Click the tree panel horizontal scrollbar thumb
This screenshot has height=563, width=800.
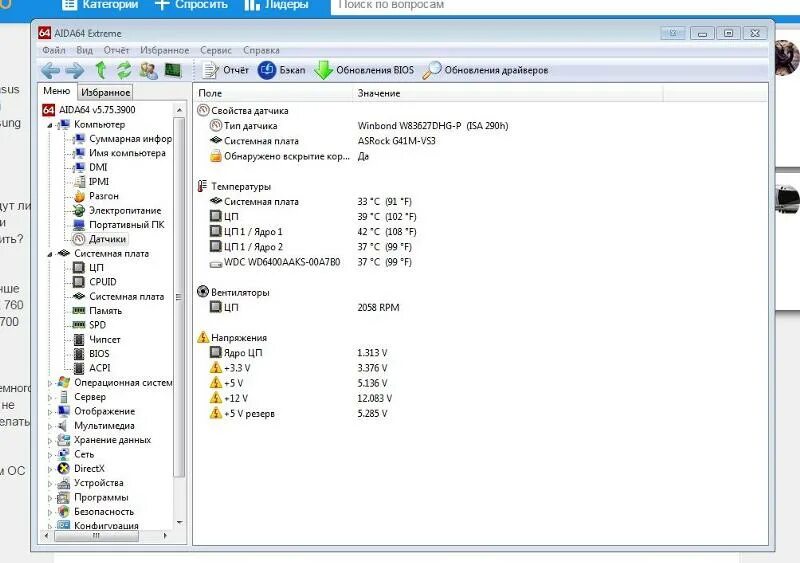pos(96,536)
